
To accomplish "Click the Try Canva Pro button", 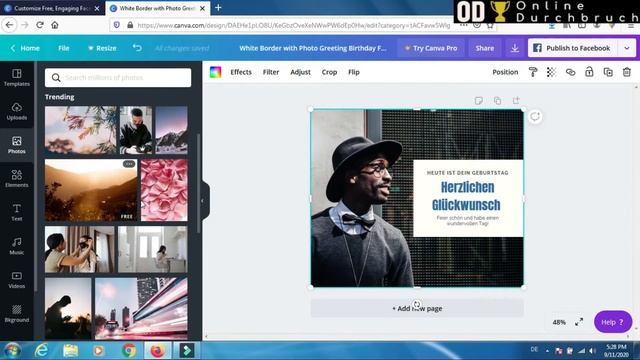I will click(x=431, y=48).
